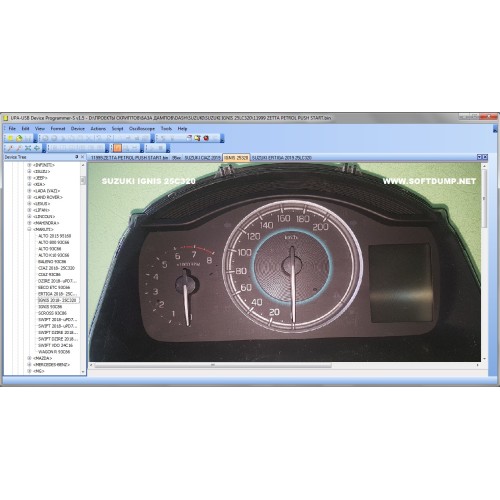Switch to the SUZUKI ERTIGA 2019 tab
This screenshot has width=500, height=500.
[282, 158]
